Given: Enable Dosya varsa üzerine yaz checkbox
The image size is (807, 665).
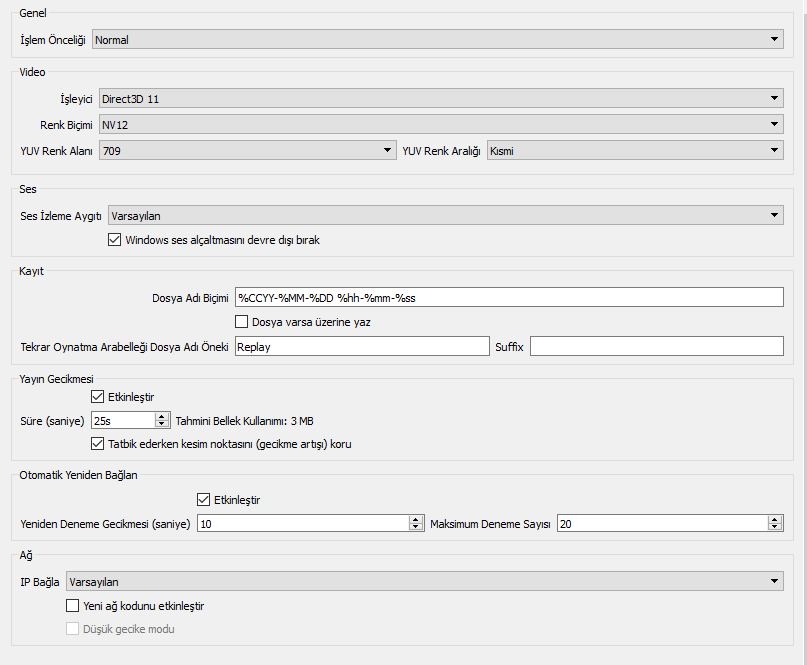Looking at the screenshot, I should tap(241, 322).
